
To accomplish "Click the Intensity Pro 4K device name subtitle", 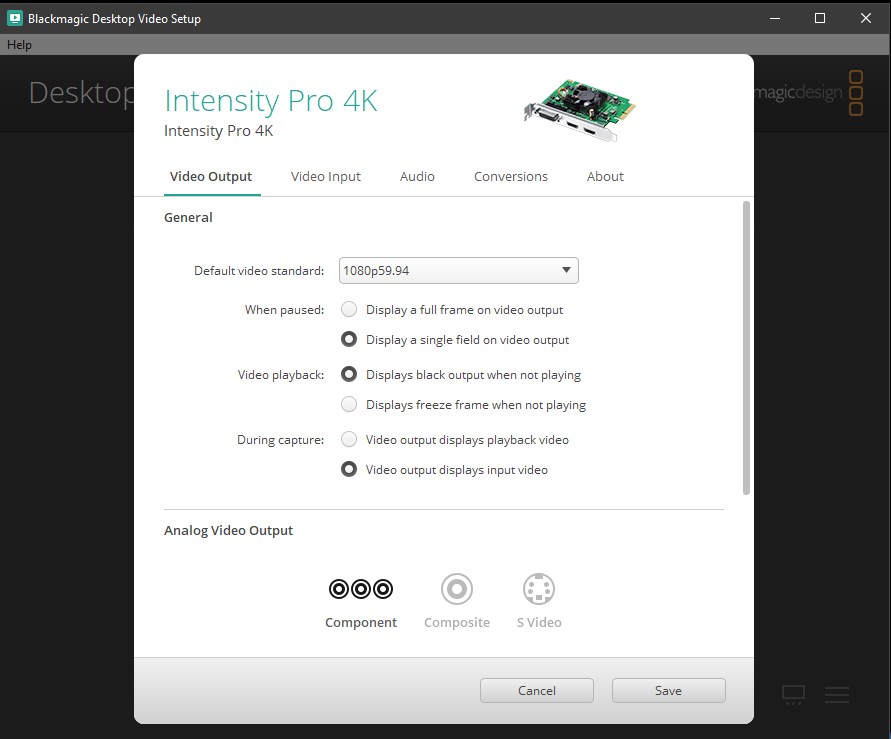I will (219, 131).
